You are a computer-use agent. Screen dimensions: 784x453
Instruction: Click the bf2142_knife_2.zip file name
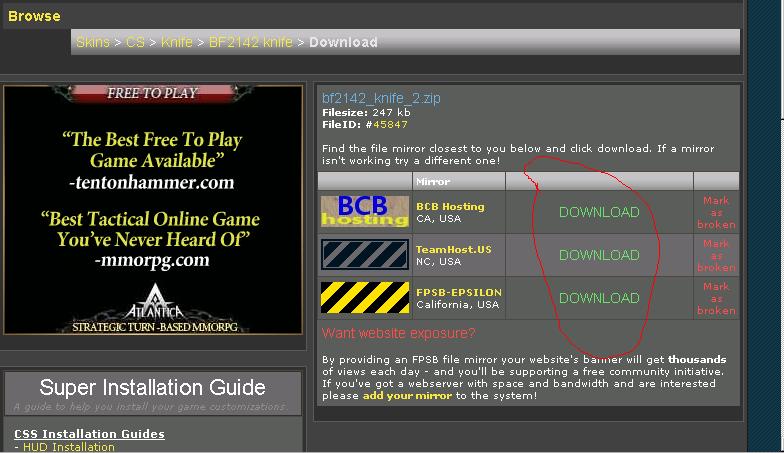tap(381, 98)
